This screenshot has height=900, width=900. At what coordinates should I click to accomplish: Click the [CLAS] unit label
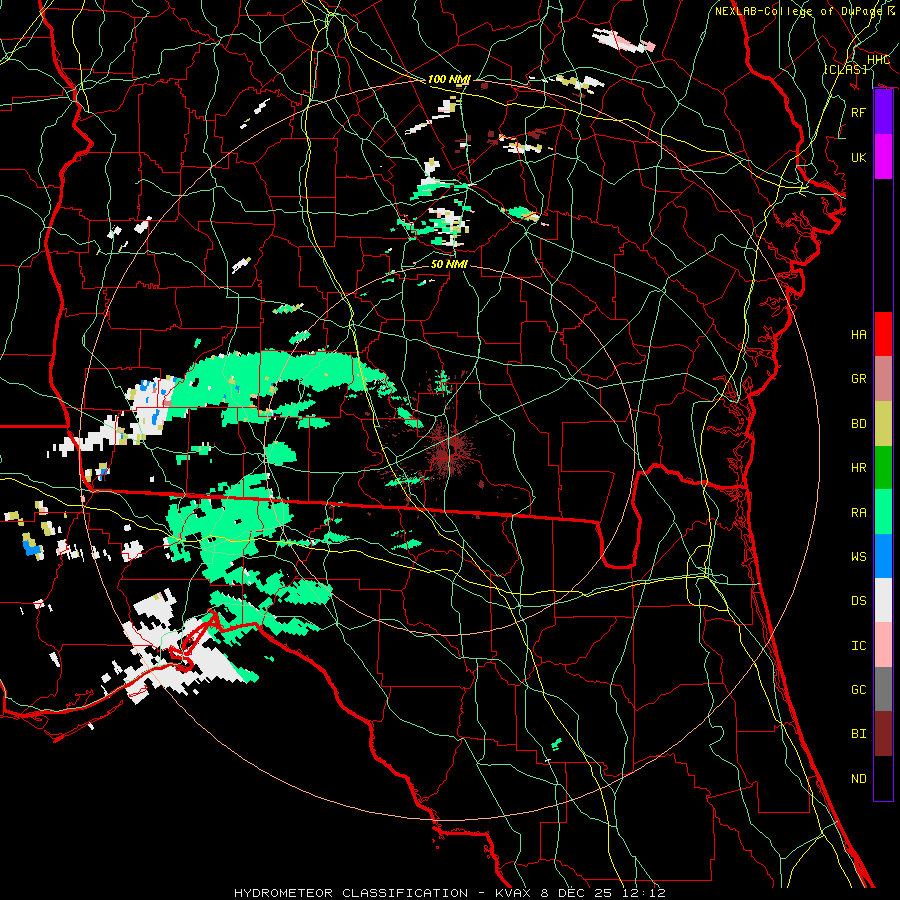click(845, 69)
